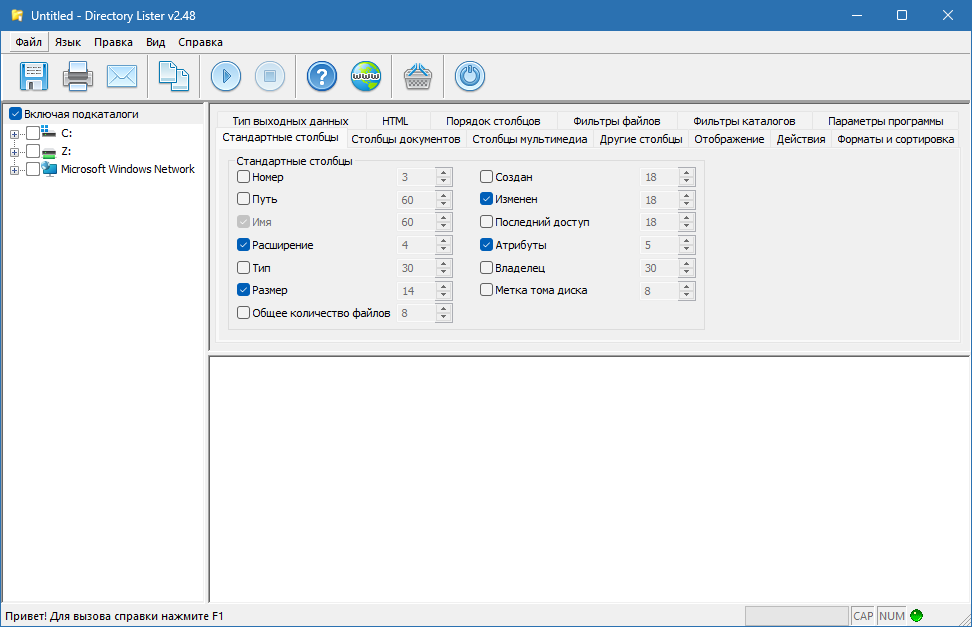Enable the Метка тома диска checkbox

coord(487,290)
